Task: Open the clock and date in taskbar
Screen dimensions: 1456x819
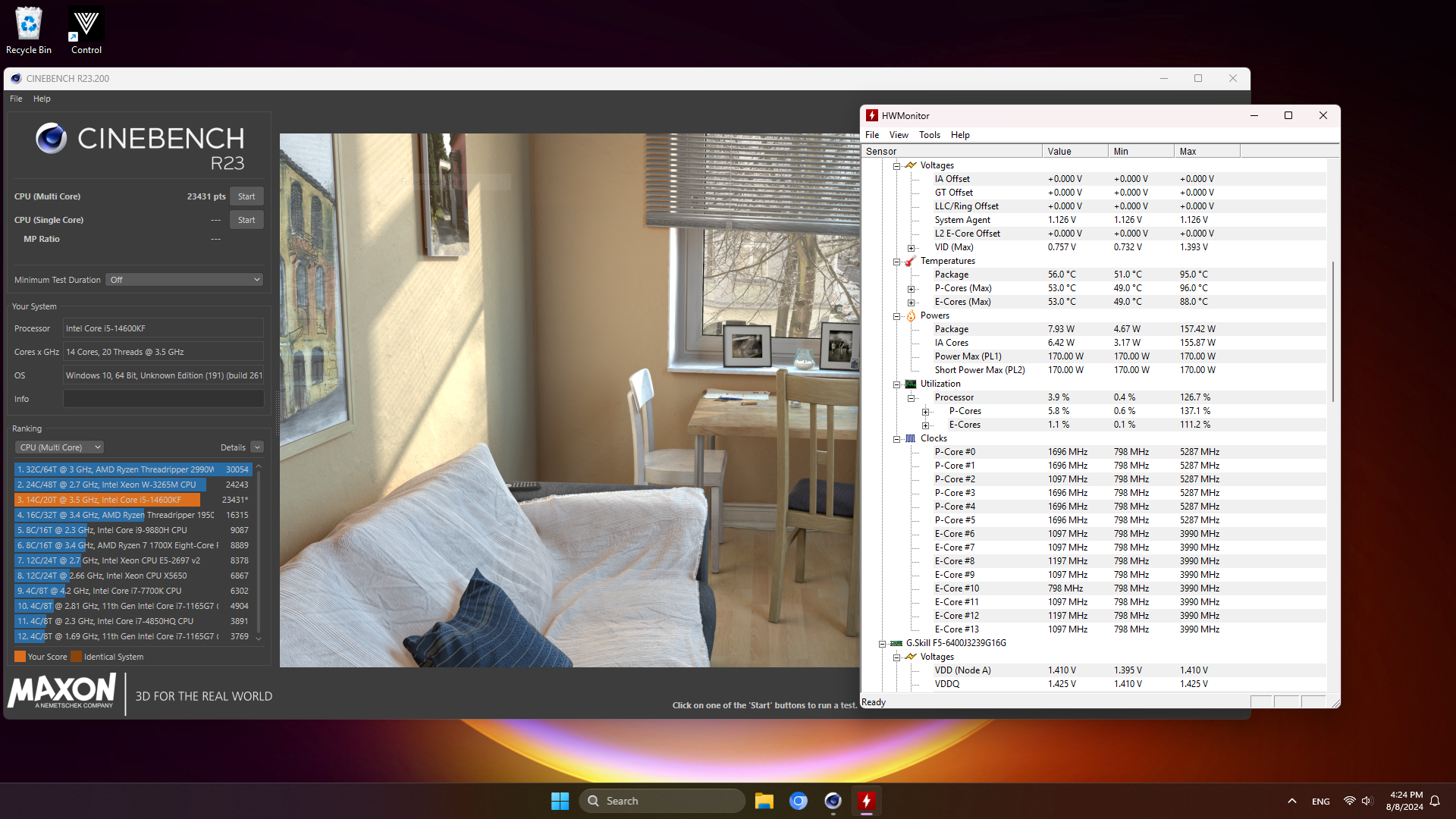Action: 1404,801
